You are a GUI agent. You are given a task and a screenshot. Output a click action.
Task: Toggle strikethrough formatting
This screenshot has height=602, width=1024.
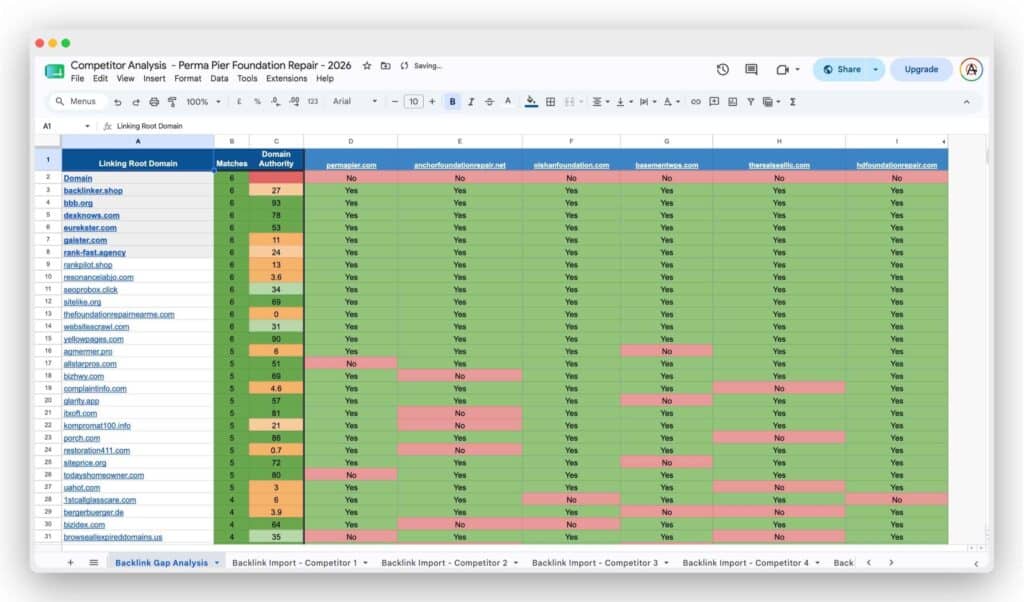[489, 102]
